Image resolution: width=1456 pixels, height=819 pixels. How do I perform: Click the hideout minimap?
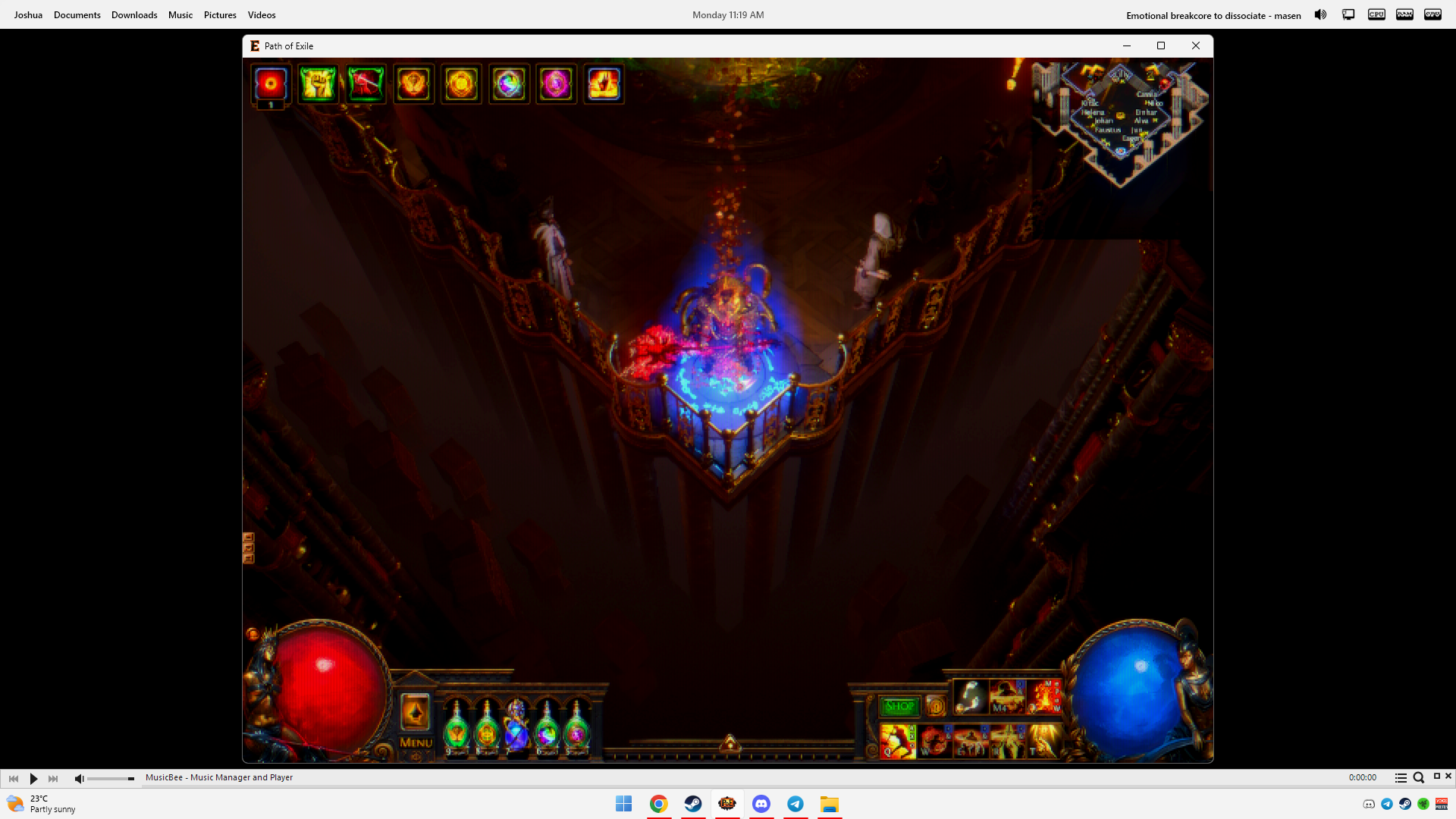pos(1121,124)
